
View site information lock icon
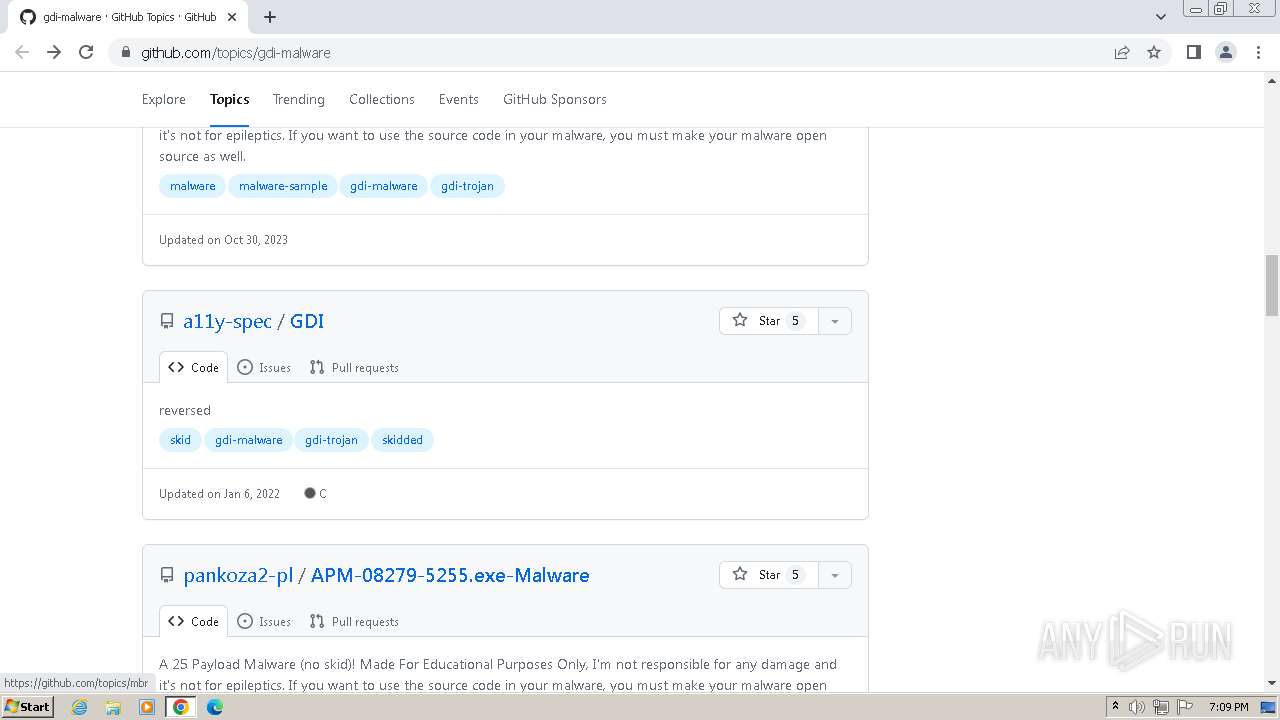pyautogui.click(x=126, y=52)
